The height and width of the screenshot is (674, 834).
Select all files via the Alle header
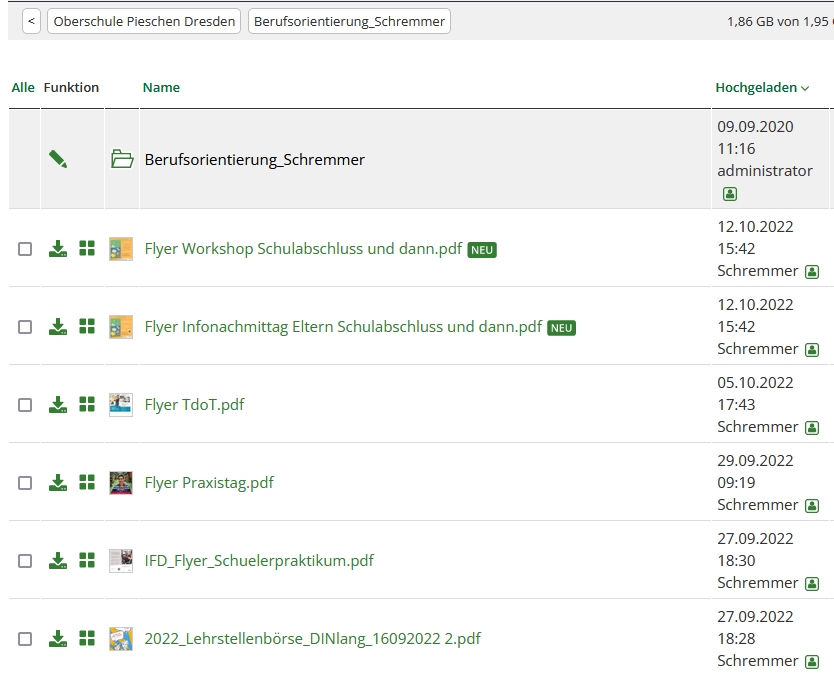(23, 88)
